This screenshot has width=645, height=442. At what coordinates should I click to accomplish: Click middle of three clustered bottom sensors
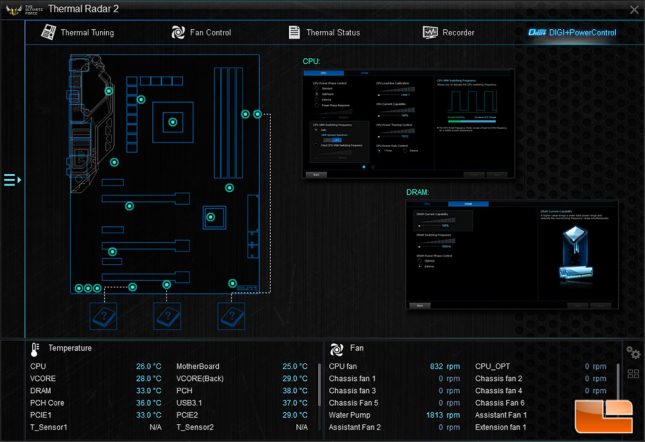[88, 288]
